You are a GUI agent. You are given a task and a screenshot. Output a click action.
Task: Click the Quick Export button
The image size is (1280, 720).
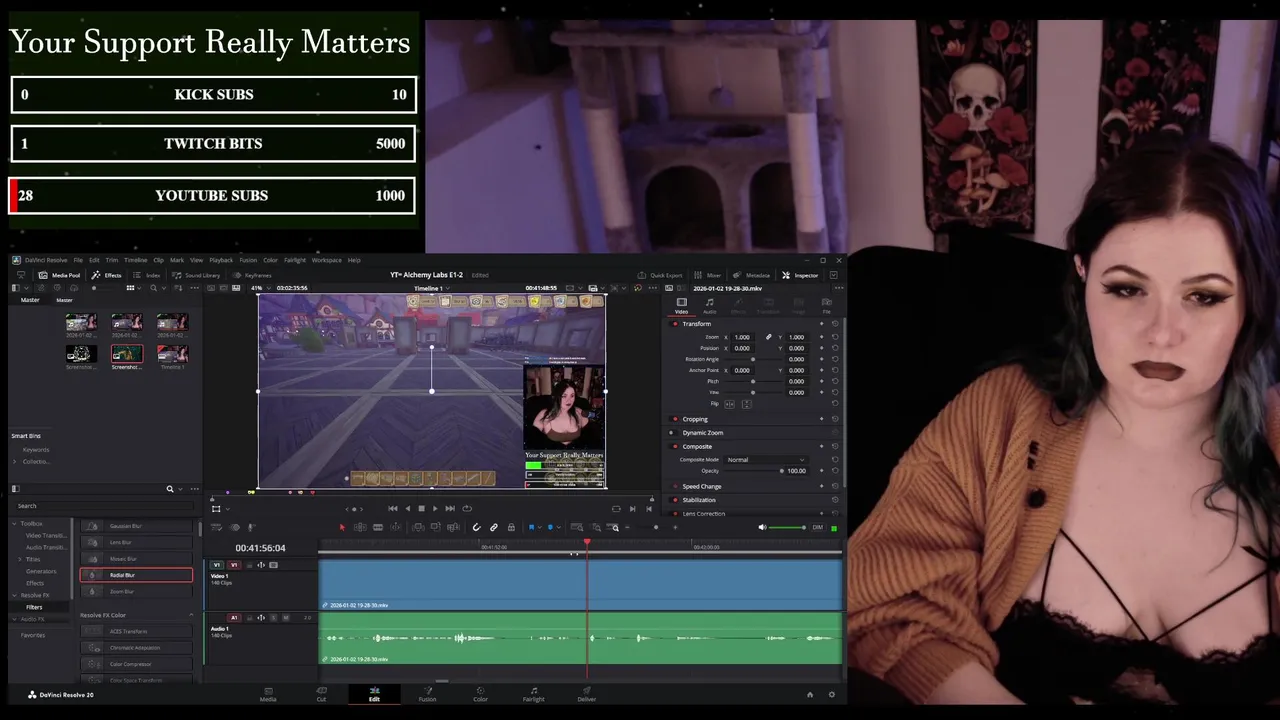(660, 275)
